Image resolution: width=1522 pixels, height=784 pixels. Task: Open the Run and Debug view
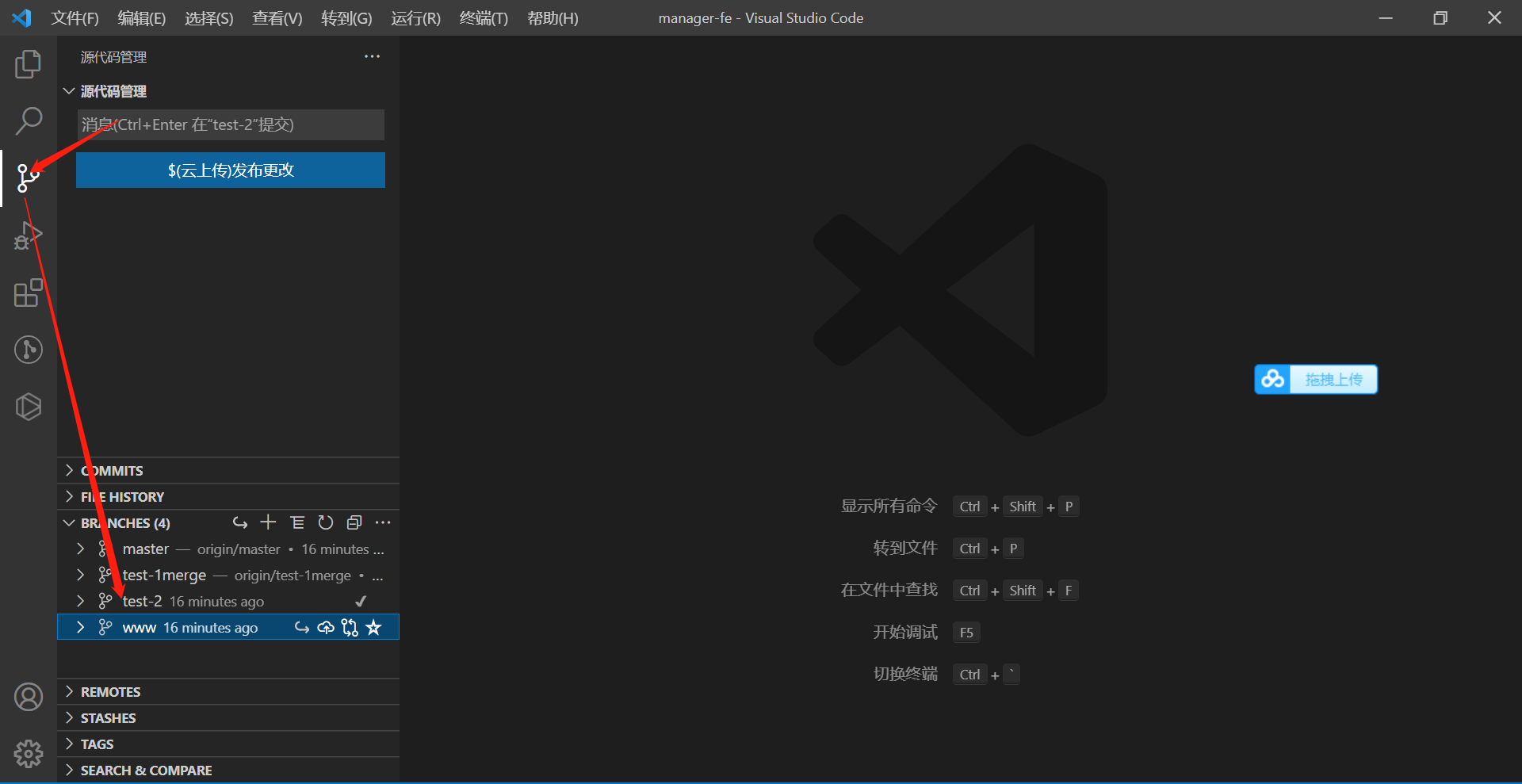(x=29, y=235)
